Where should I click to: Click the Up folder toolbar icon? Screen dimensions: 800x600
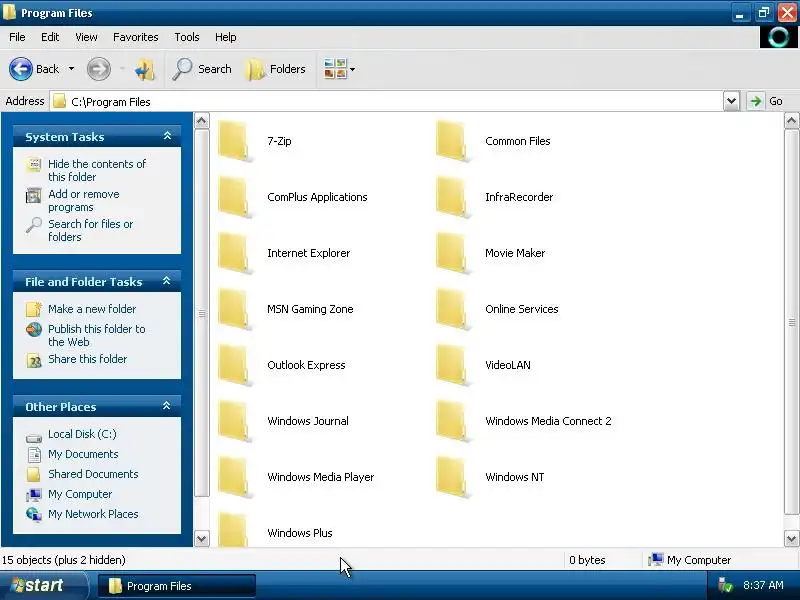tap(144, 69)
